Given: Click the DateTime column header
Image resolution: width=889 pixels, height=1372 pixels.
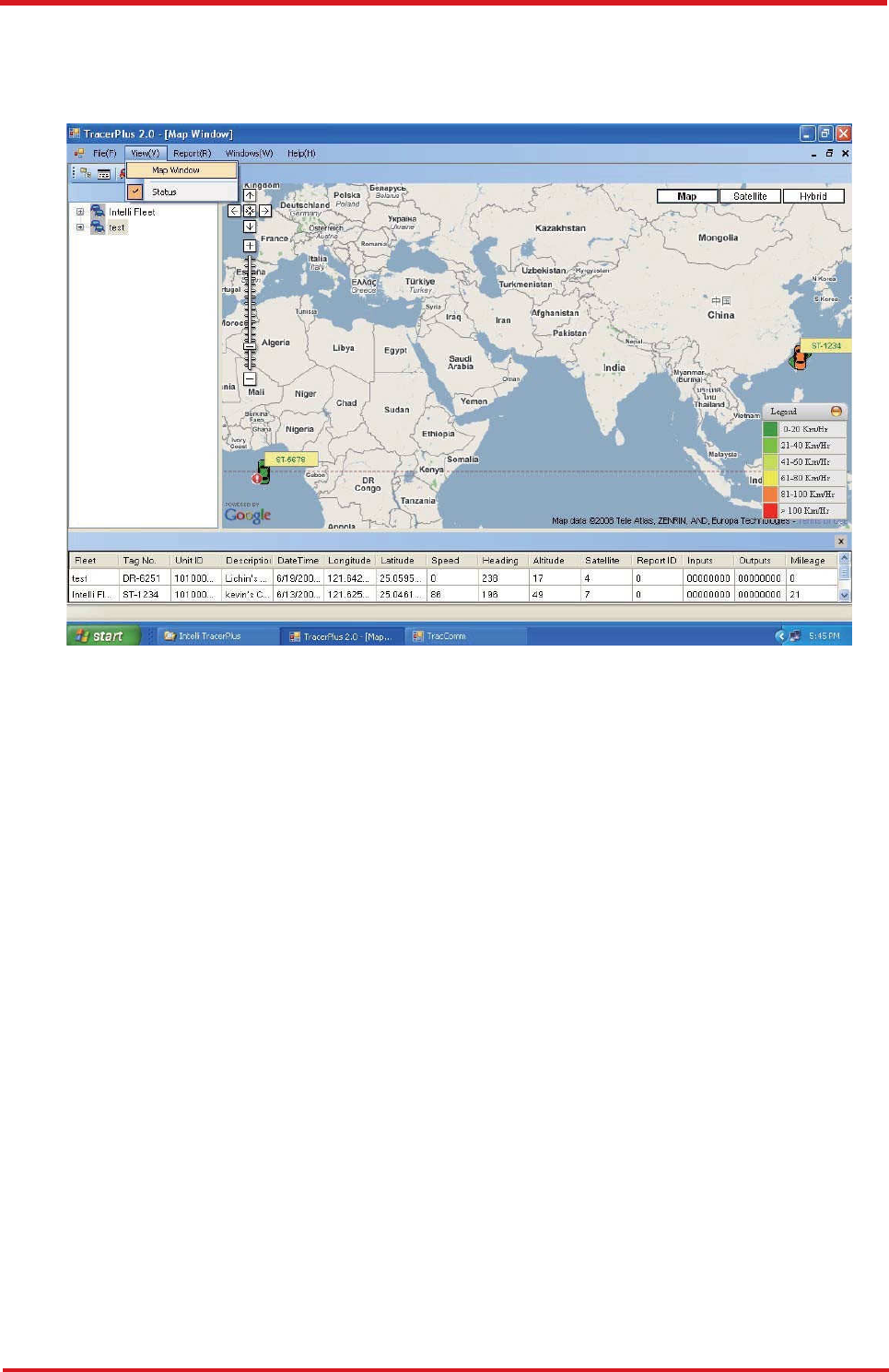Looking at the screenshot, I should (x=298, y=560).
